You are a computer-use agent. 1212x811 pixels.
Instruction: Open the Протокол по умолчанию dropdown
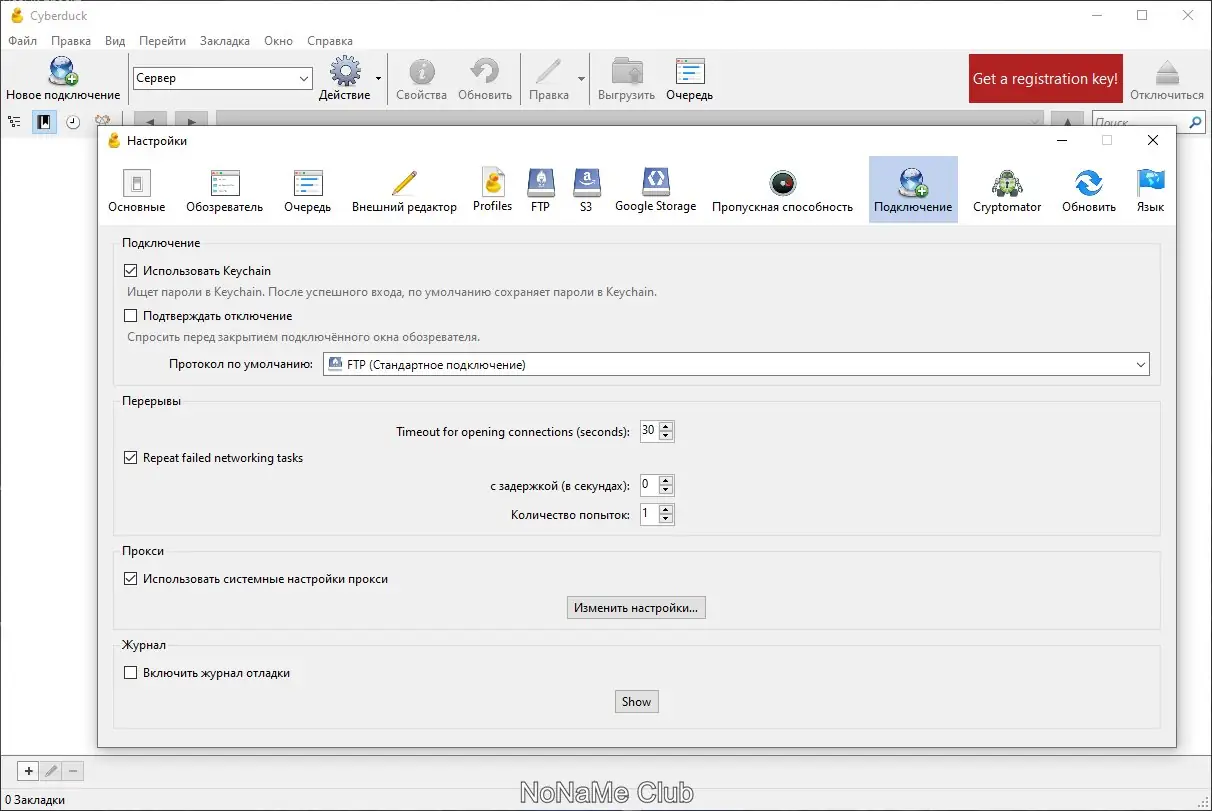736,365
